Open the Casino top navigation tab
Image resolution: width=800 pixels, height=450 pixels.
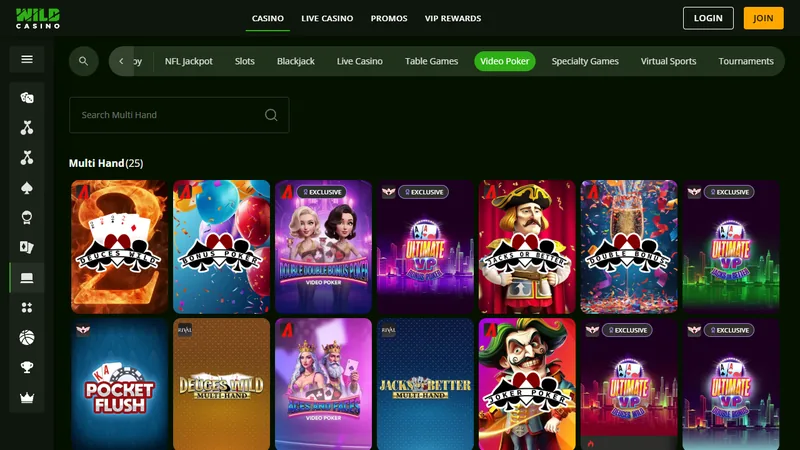(x=268, y=18)
